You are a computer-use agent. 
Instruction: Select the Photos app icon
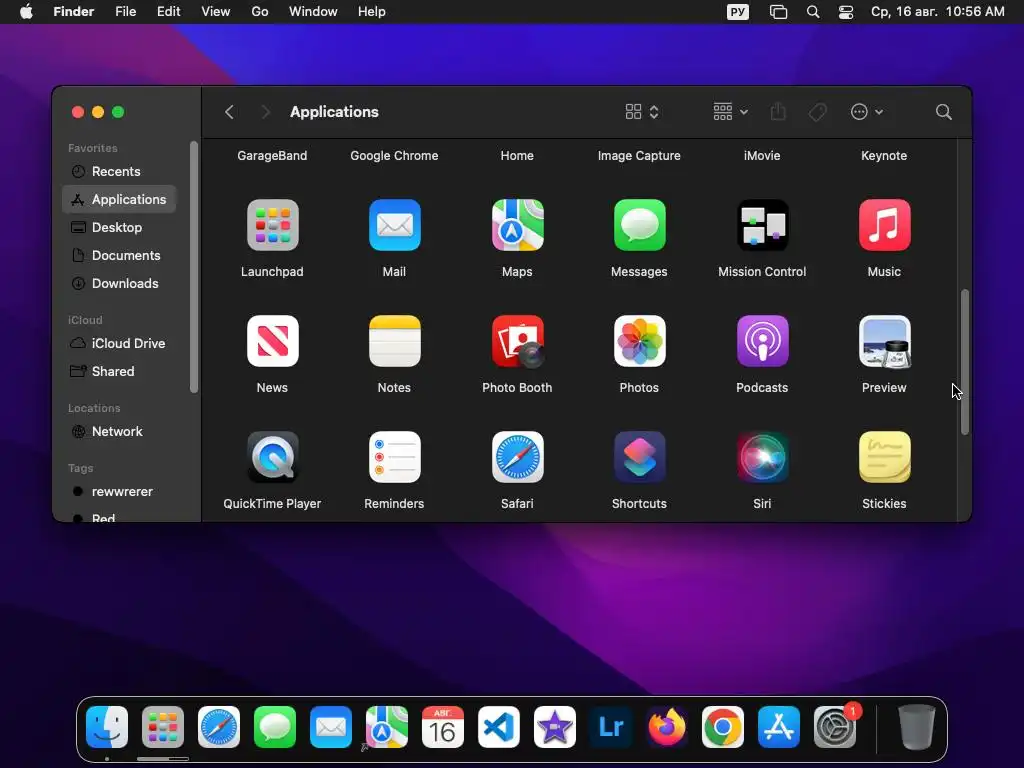(639, 341)
